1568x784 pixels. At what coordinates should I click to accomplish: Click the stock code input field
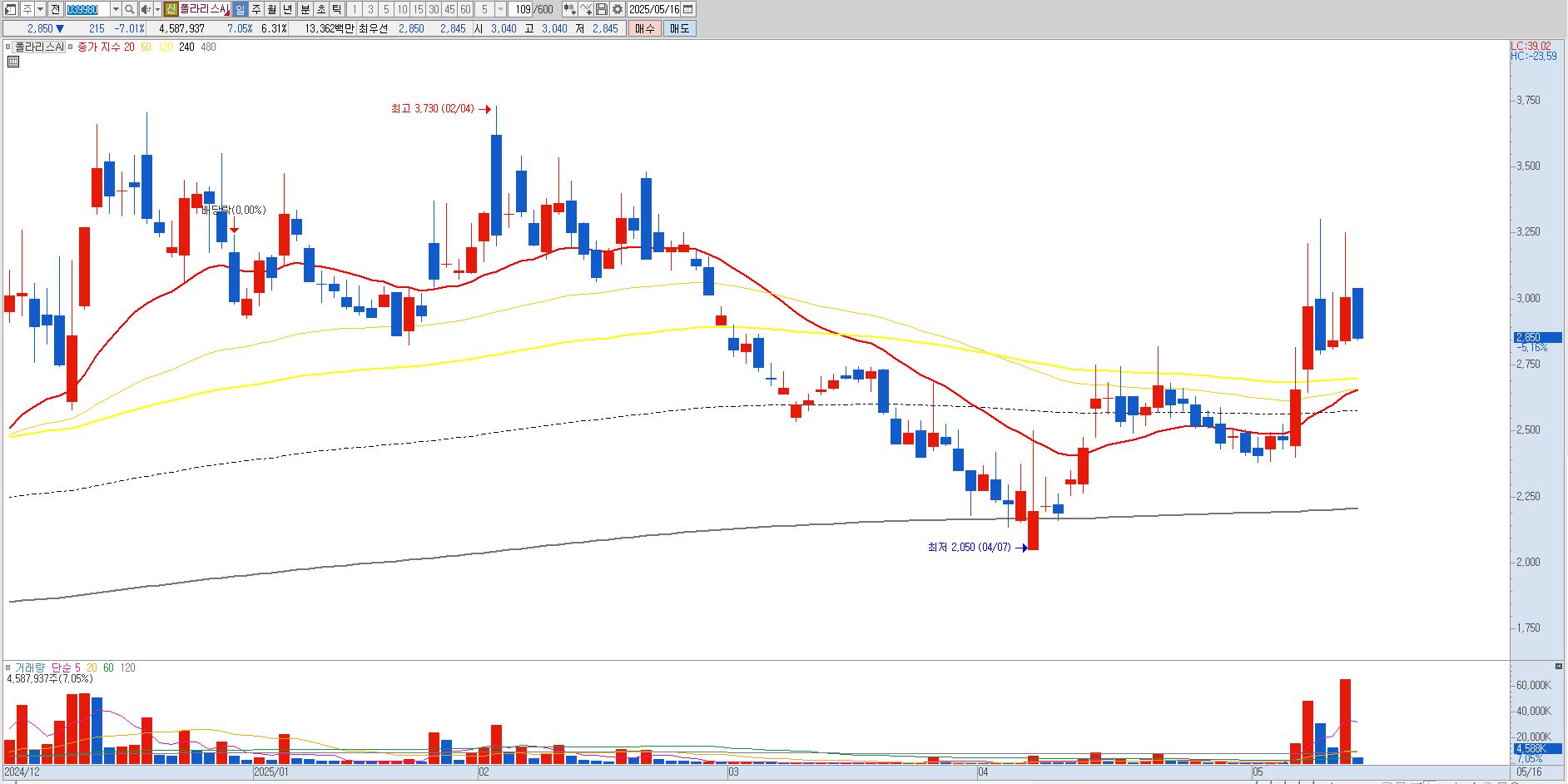coord(87,9)
